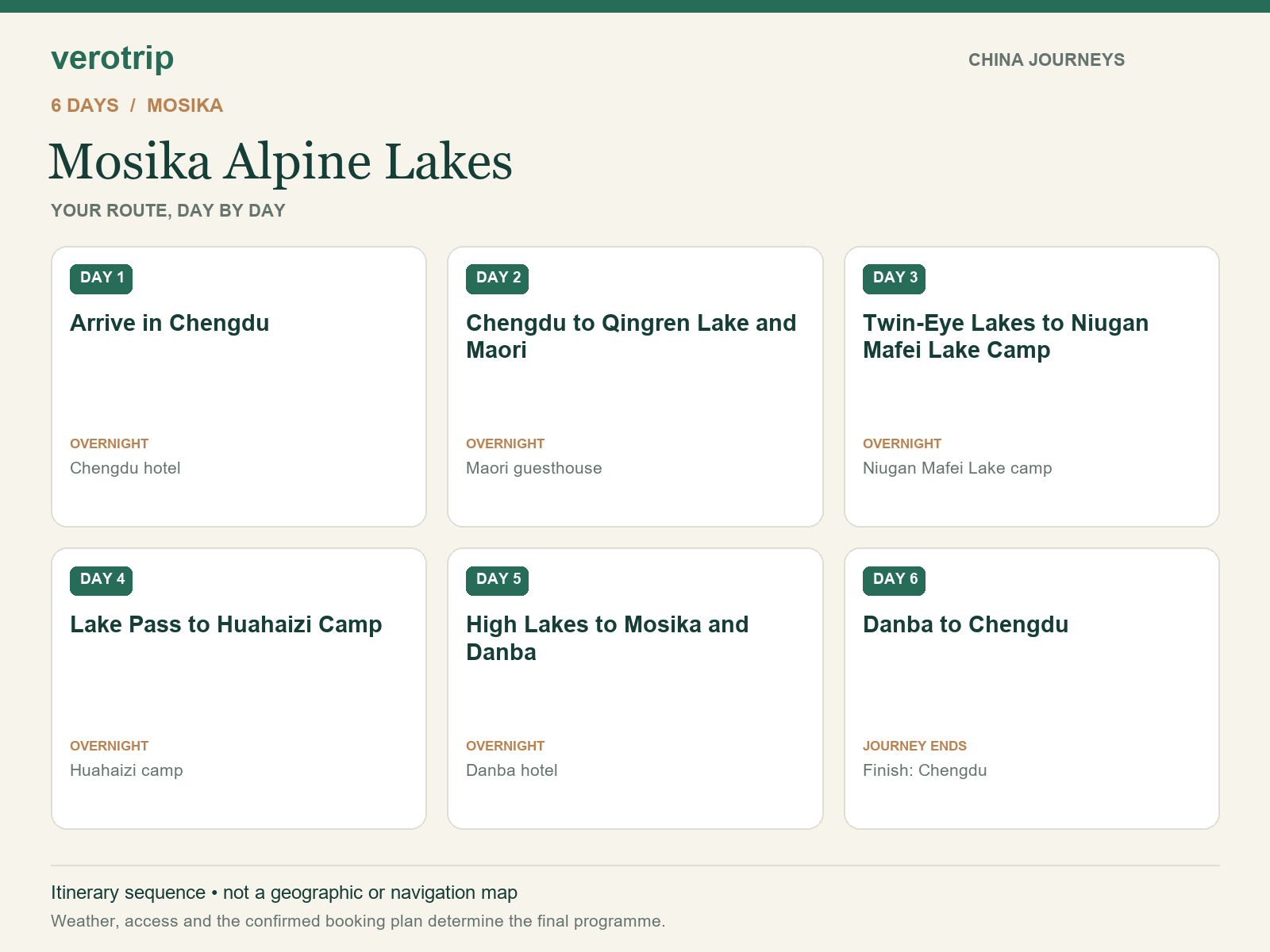Select the "YOUR ROUTE, DAY BY DAY" subheading
The height and width of the screenshot is (952, 1270).
[168, 211]
